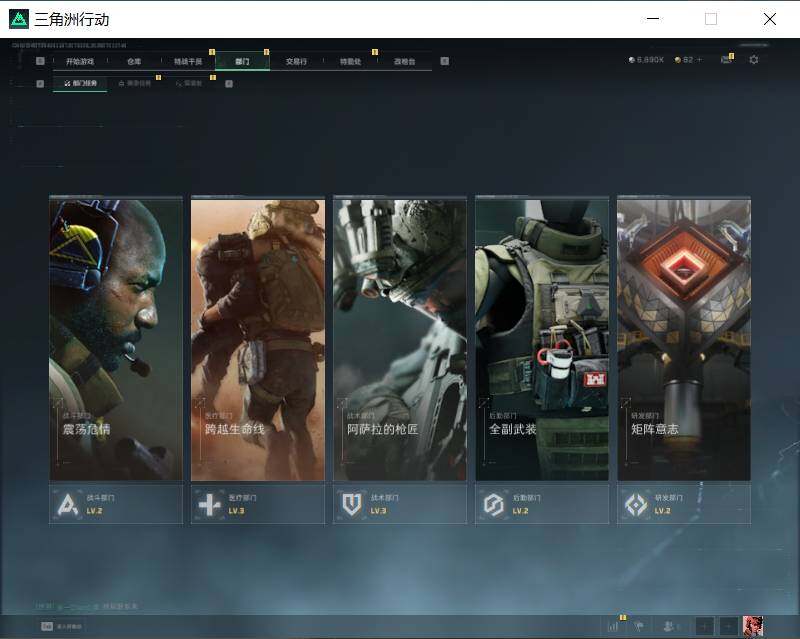Viewport: 800px width, 639px height.
Task: Switch to the 交易行 tab
Action: (296, 61)
